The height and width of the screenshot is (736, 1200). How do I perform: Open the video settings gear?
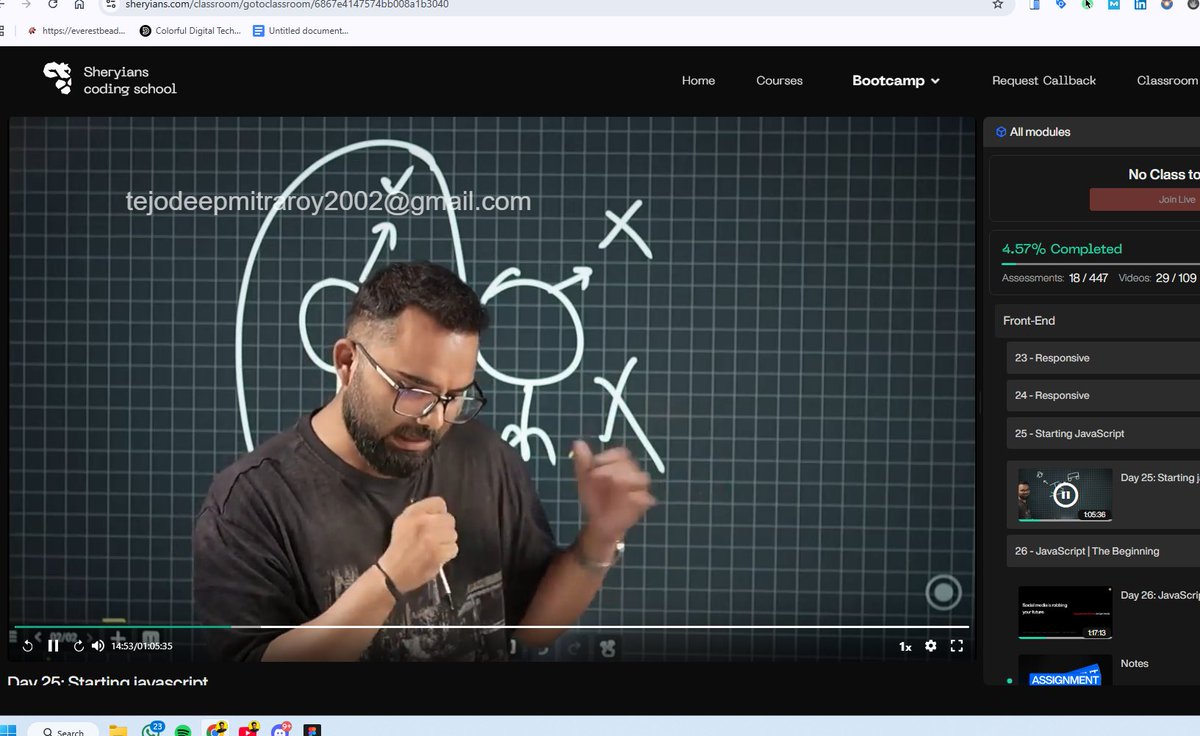[931, 646]
